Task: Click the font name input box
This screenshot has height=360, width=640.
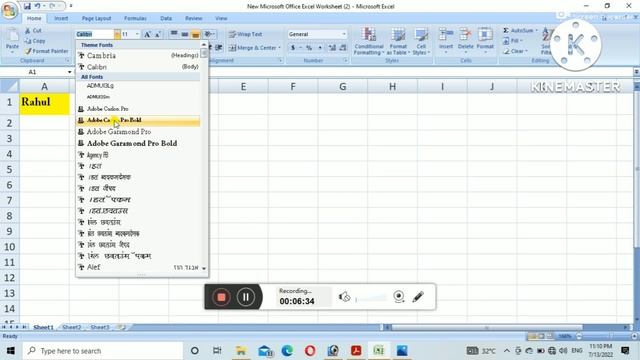Action: (x=95, y=34)
